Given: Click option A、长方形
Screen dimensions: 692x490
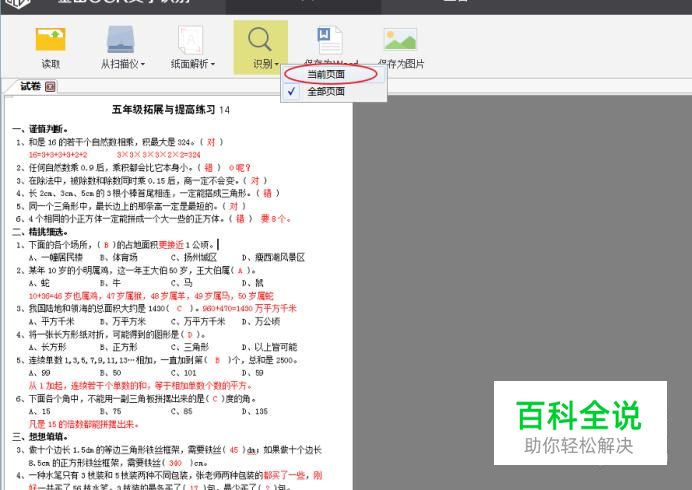Looking at the screenshot, I should point(47,347).
